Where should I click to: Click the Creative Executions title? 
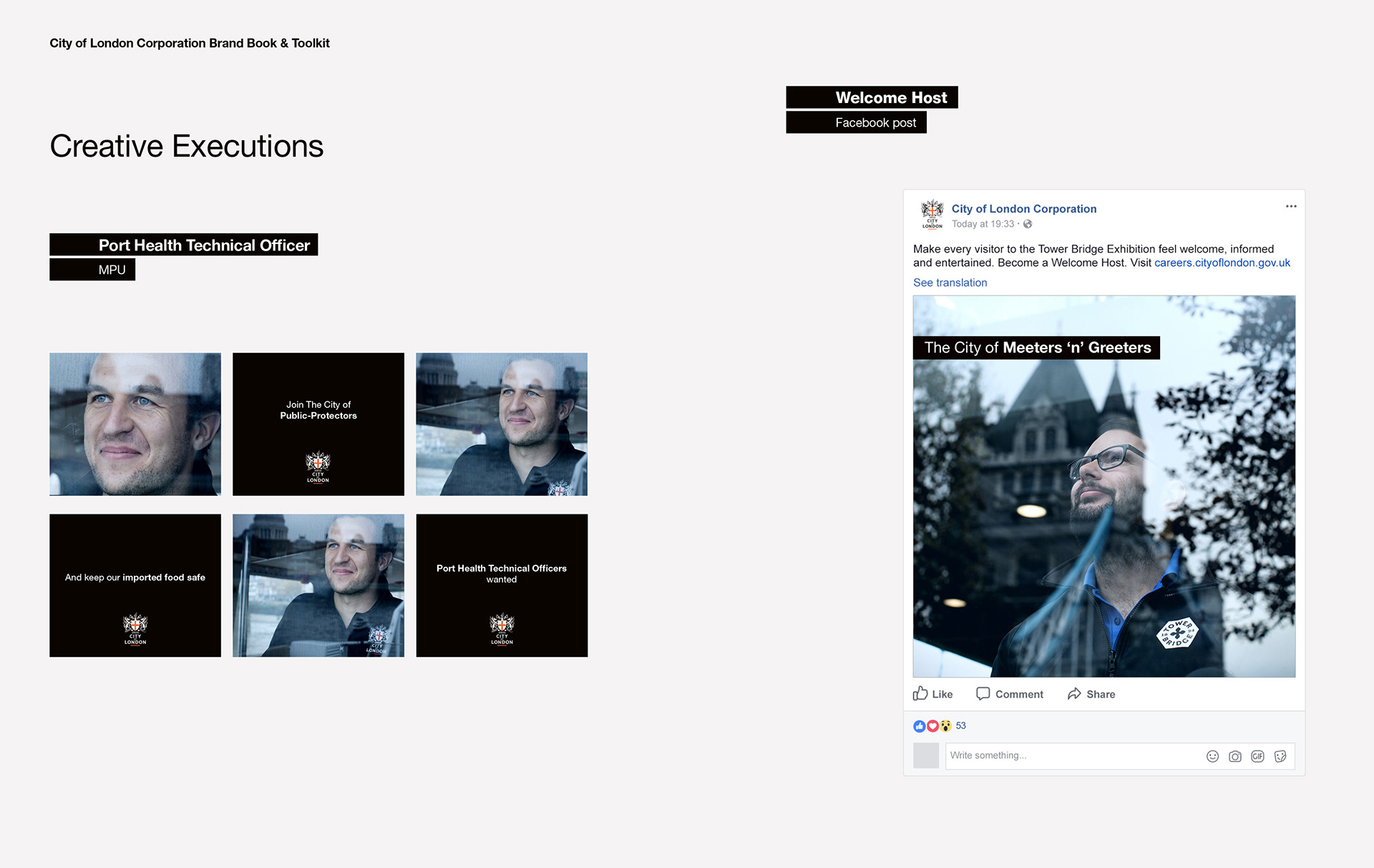coord(187,147)
